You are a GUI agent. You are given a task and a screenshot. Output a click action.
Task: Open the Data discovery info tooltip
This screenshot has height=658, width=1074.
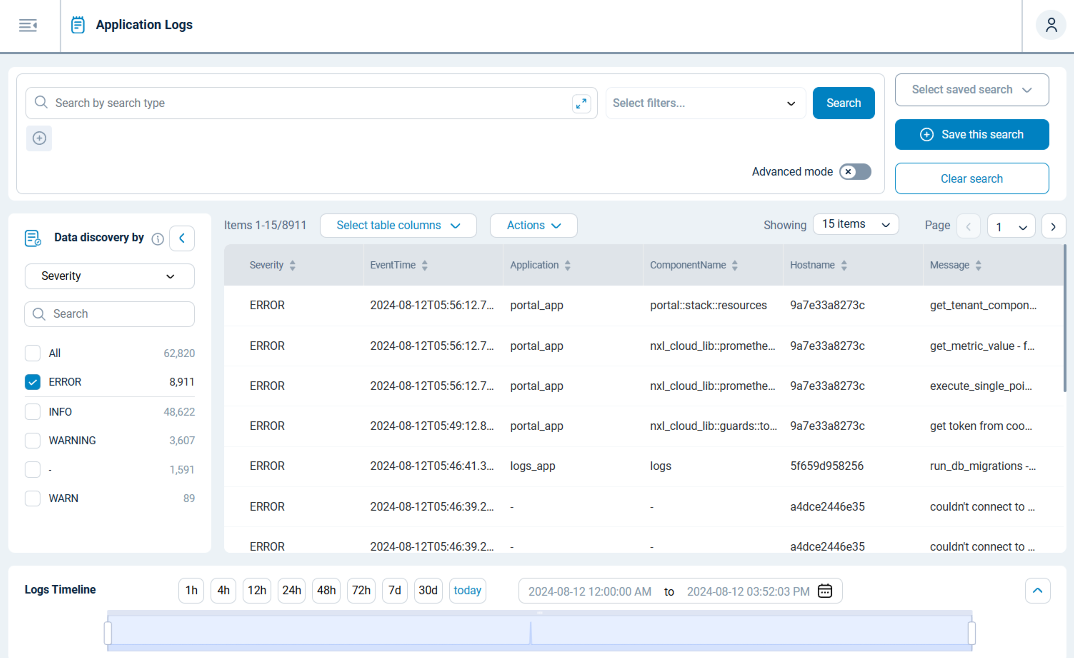tap(158, 238)
